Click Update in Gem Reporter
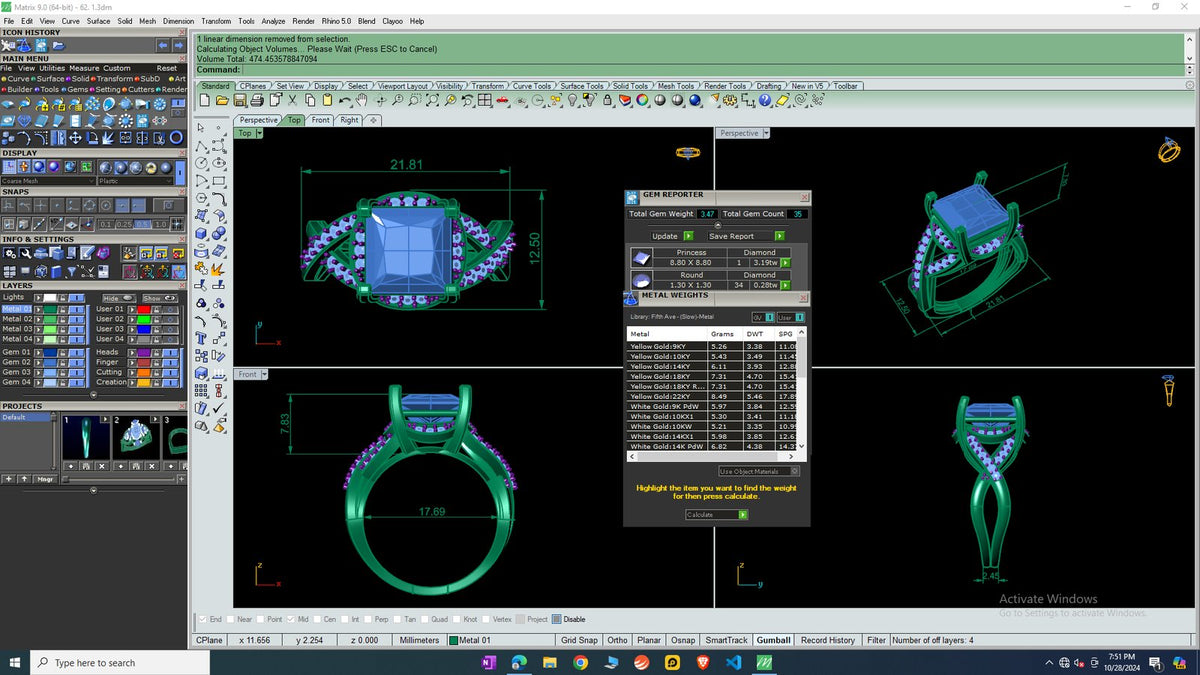Image resolution: width=1200 pixels, height=675 pixels. (671, 236)
